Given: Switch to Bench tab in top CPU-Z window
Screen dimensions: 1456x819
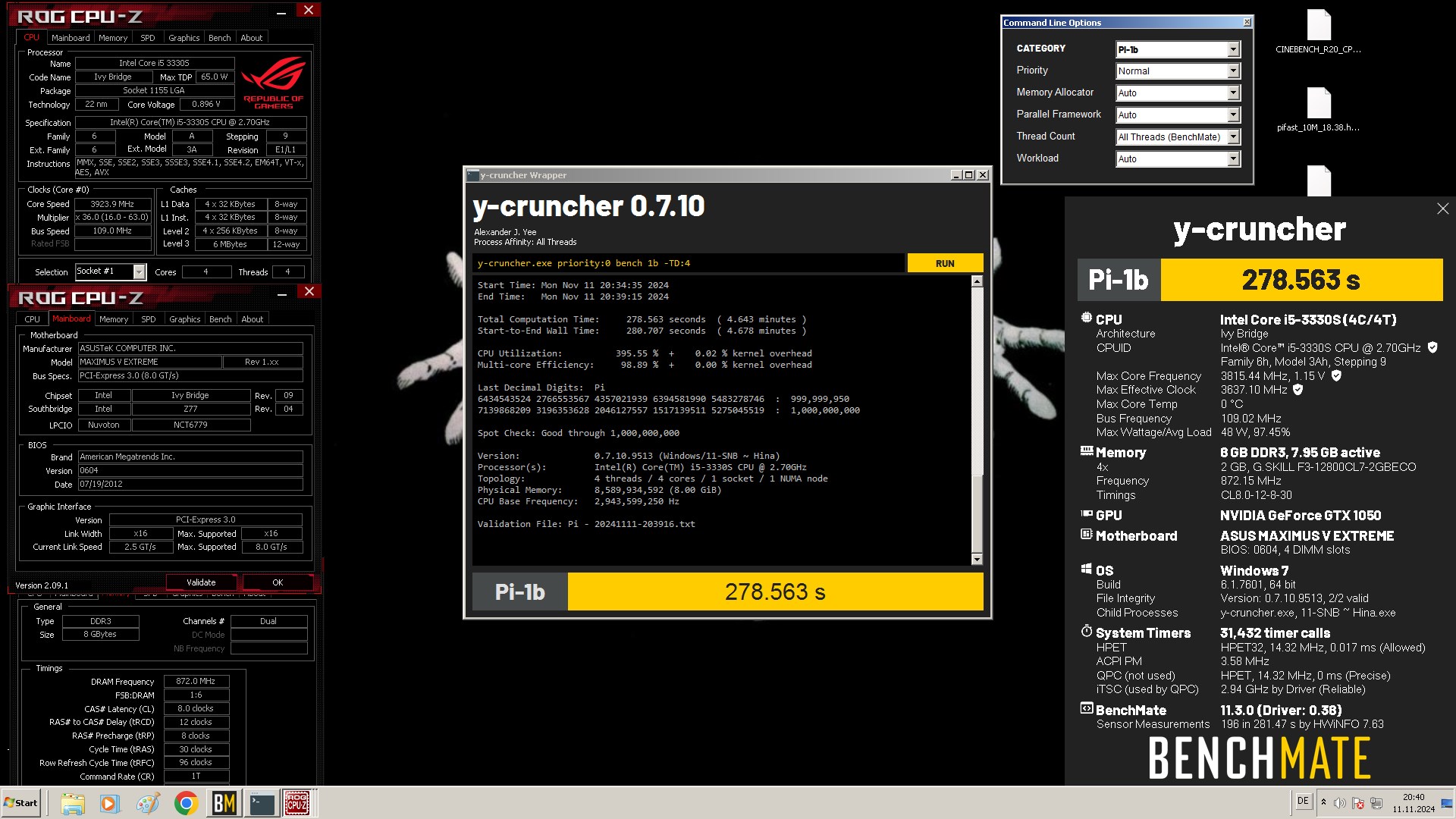Looking at the screenshot, I should coord(220,37).
